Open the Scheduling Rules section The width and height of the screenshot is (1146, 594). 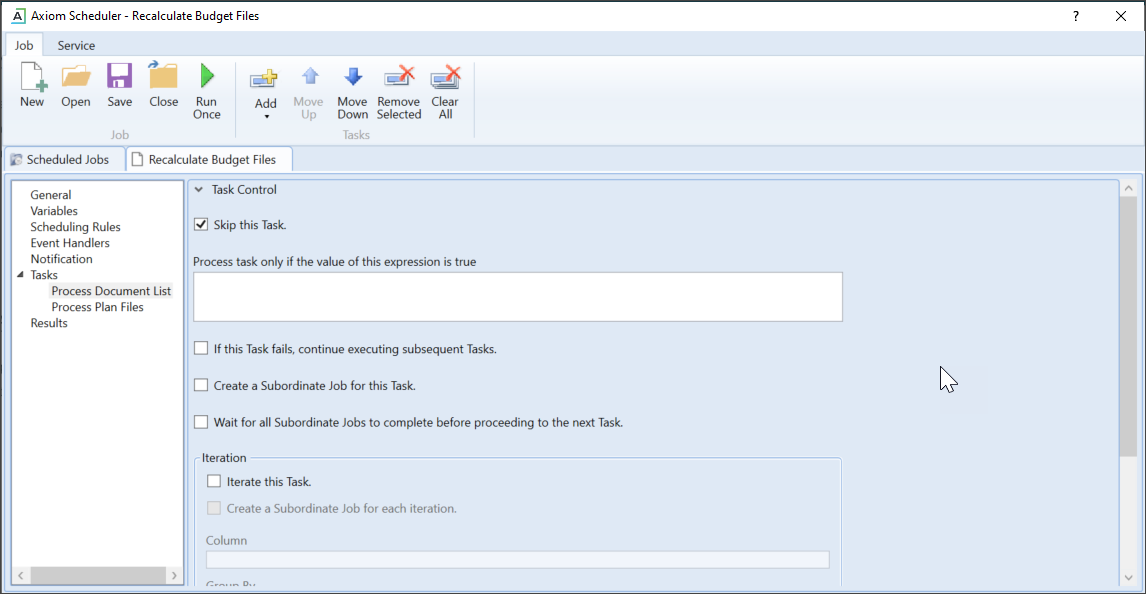point(75,227)
